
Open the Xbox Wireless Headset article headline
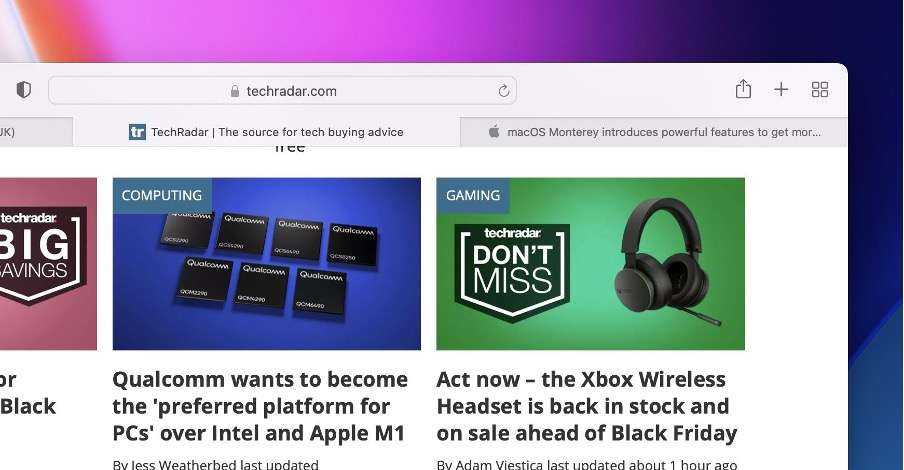[x=587, y=406]
